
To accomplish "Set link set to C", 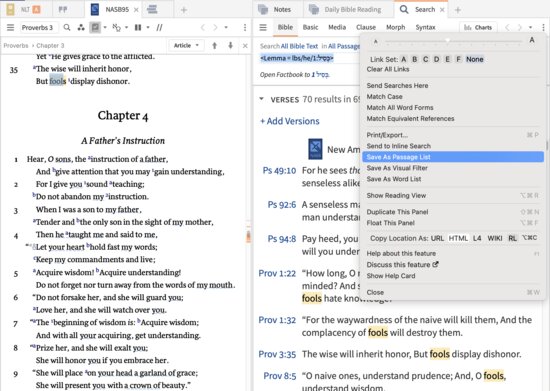I will click(425, 59).
